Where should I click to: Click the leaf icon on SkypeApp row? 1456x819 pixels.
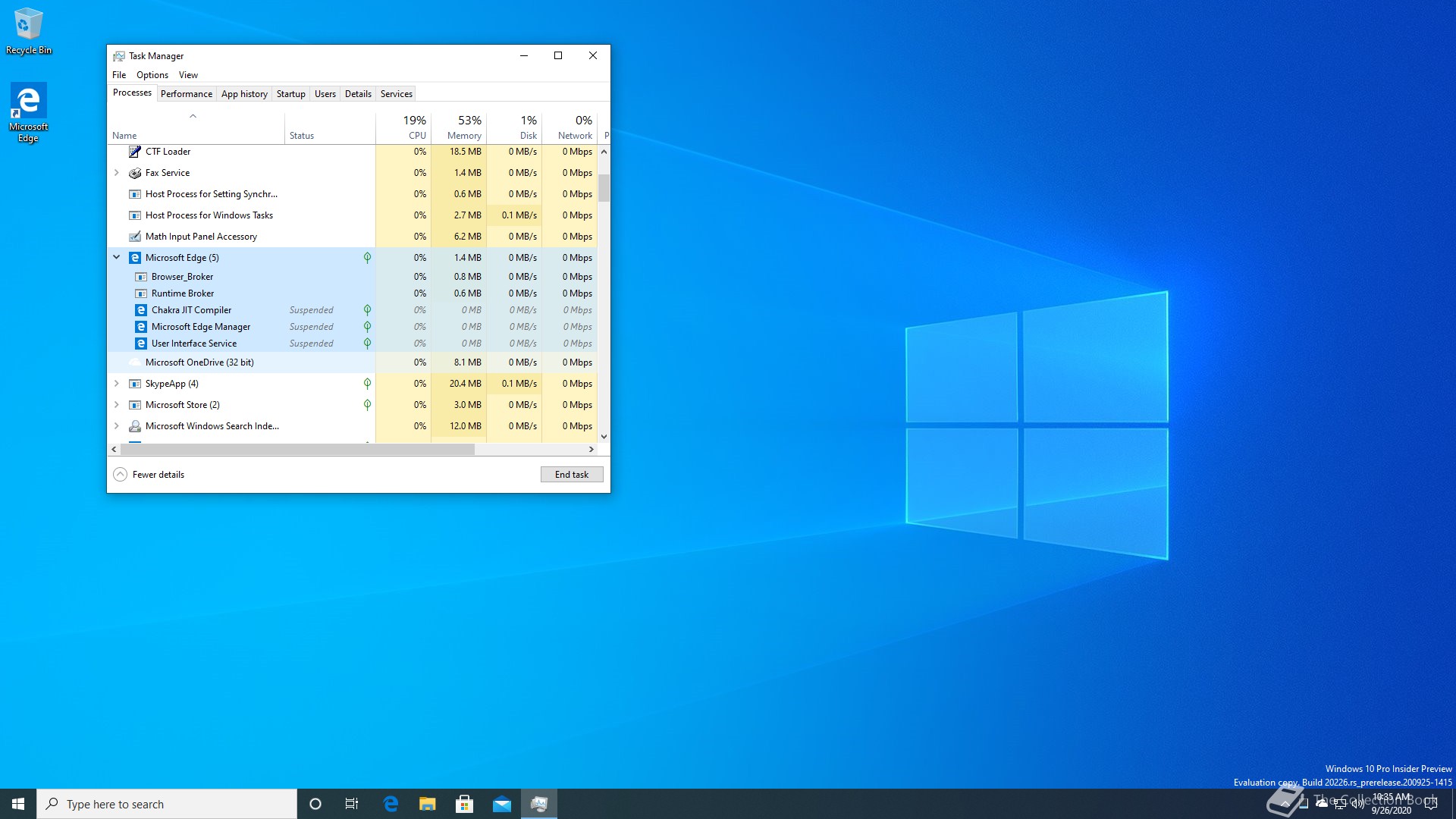tap(367, 384)
